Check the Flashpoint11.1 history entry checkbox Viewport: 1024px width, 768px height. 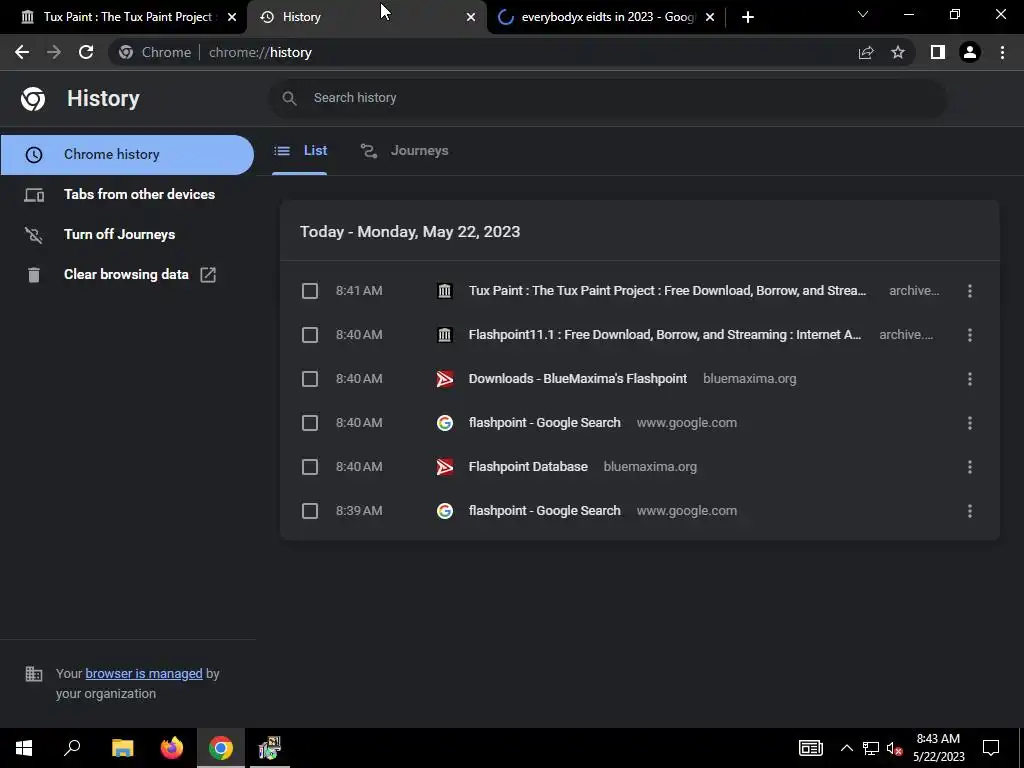(310, 335)
